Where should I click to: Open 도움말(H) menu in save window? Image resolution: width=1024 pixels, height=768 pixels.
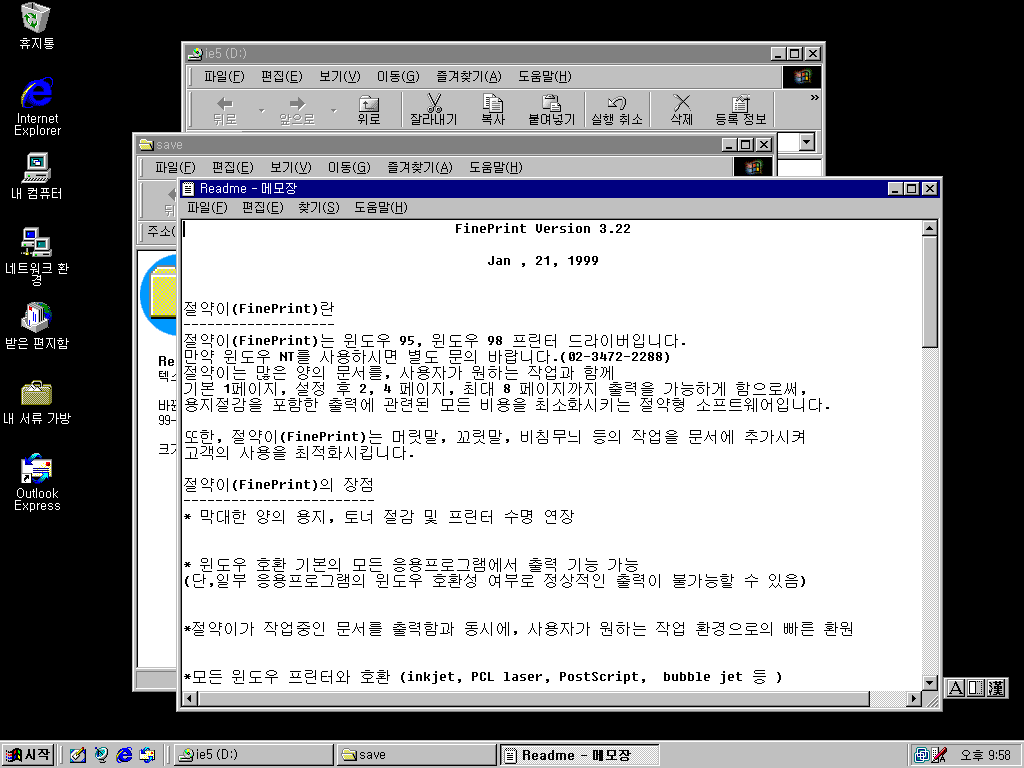(496, 168)
